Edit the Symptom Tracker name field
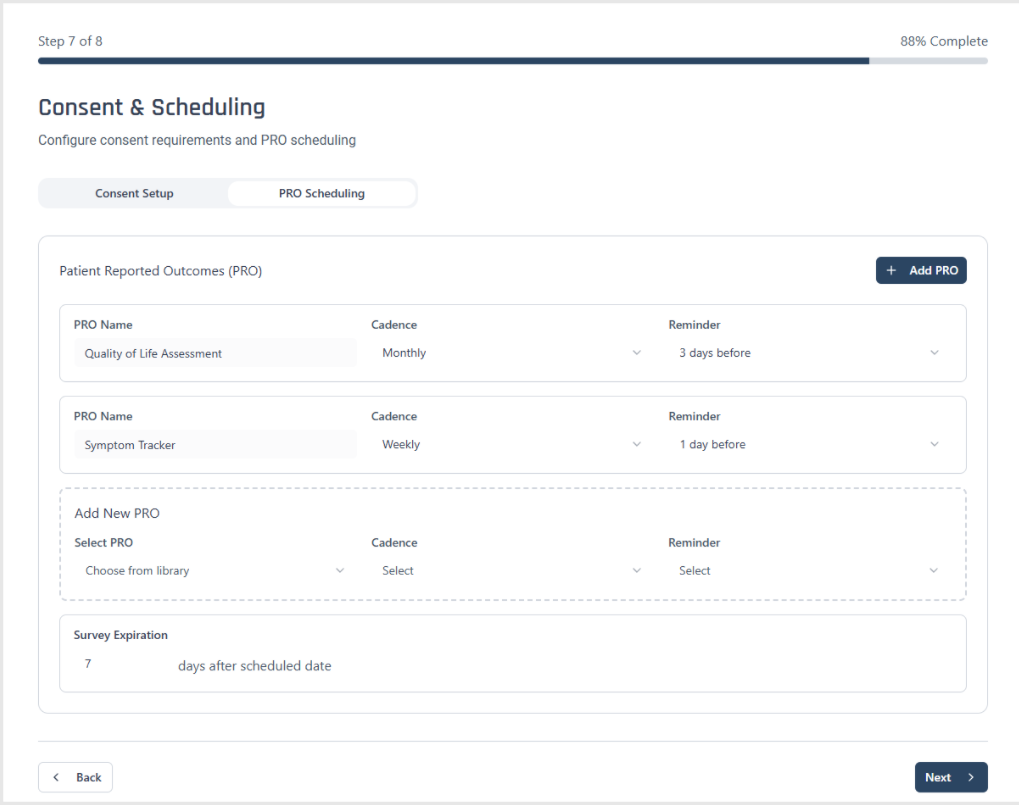Image resolution: width=1019 pixels, height=805 pixels. pyautogui.click(x=215, y=444)
